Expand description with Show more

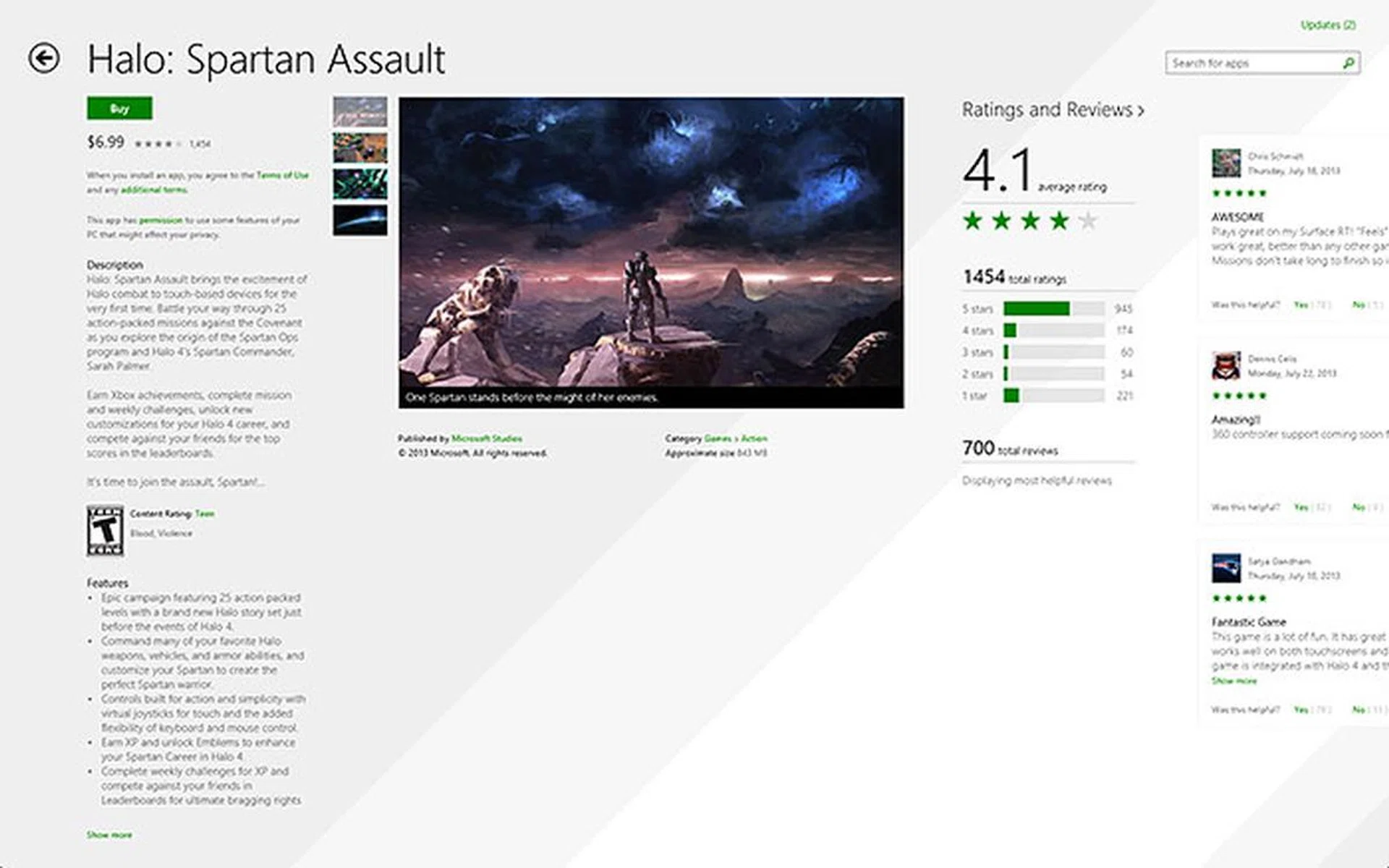point(109,835)
